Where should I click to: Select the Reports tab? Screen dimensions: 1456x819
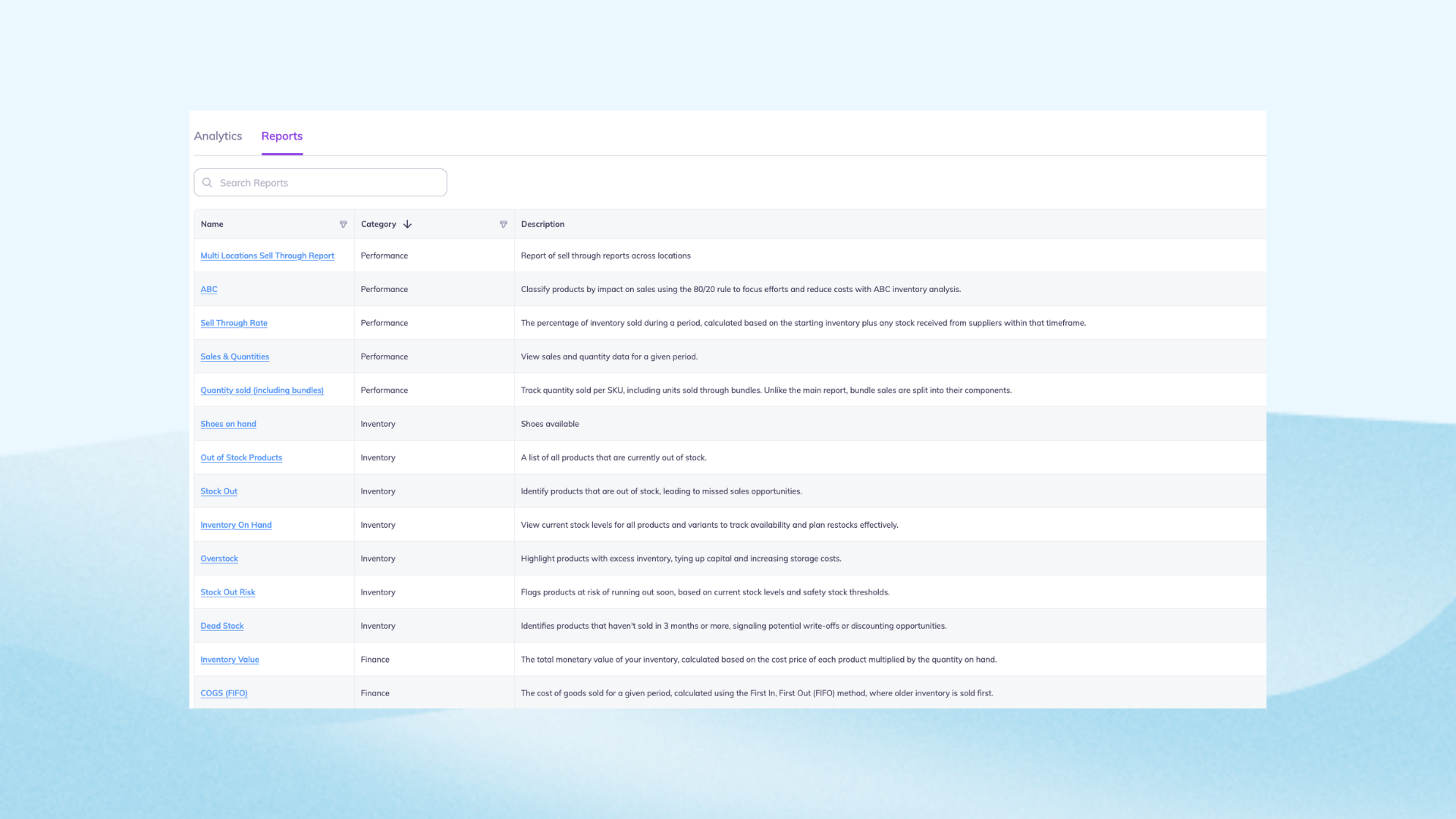tap(281, 136)
